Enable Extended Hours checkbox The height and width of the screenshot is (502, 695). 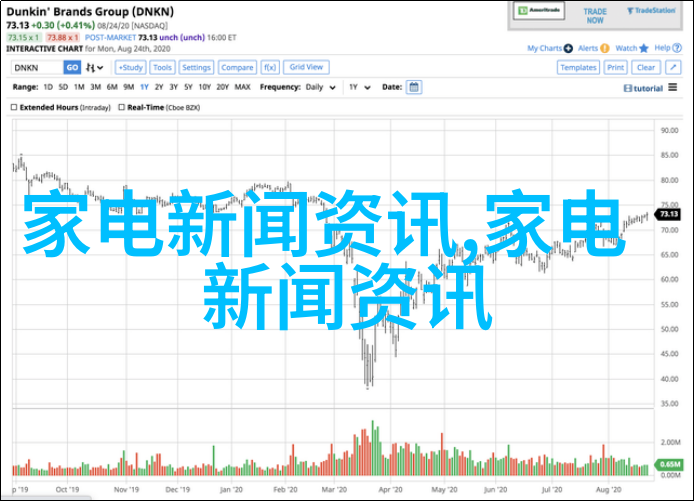click(x=14, y=107)
